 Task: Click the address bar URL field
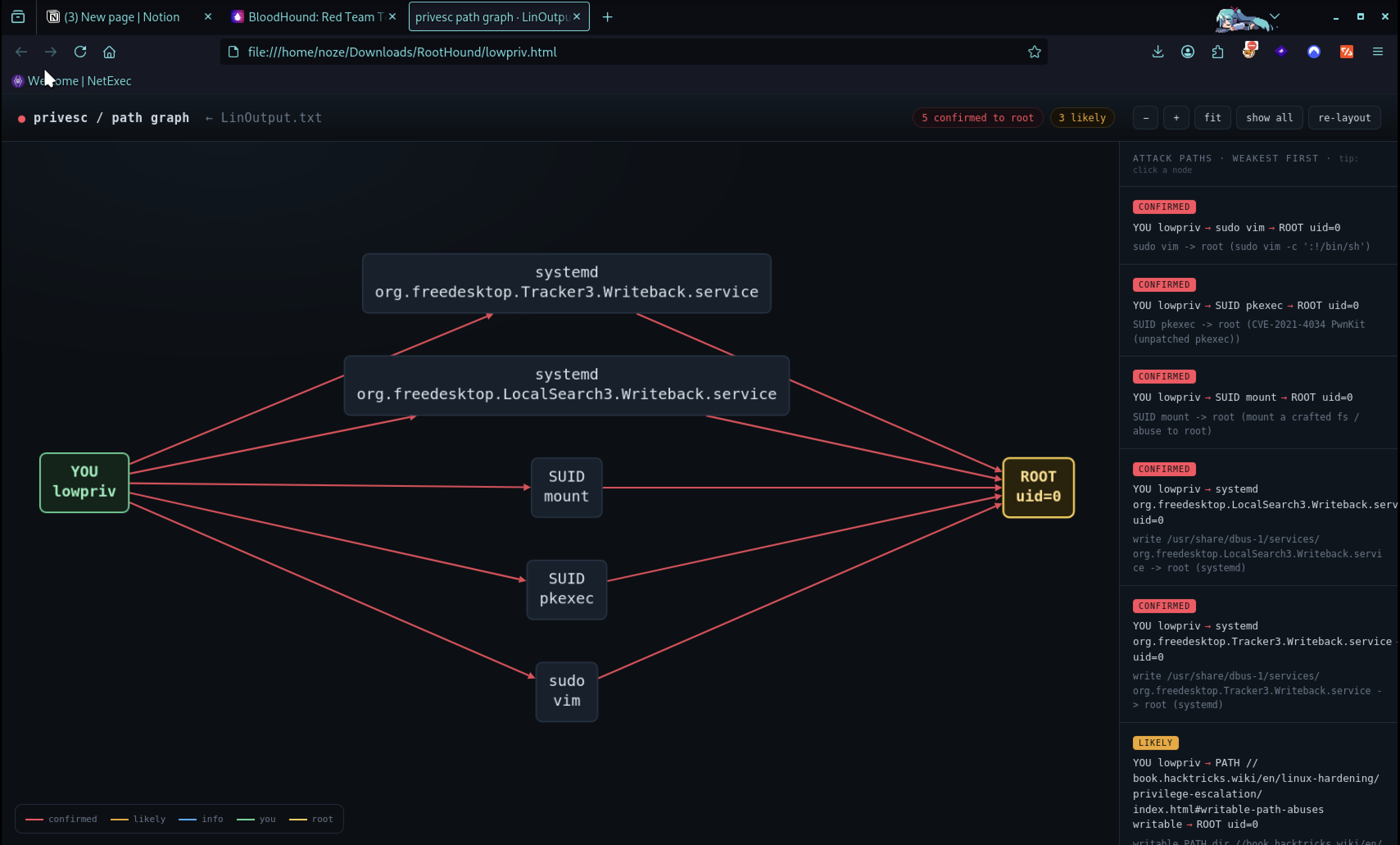click(634, 52)
